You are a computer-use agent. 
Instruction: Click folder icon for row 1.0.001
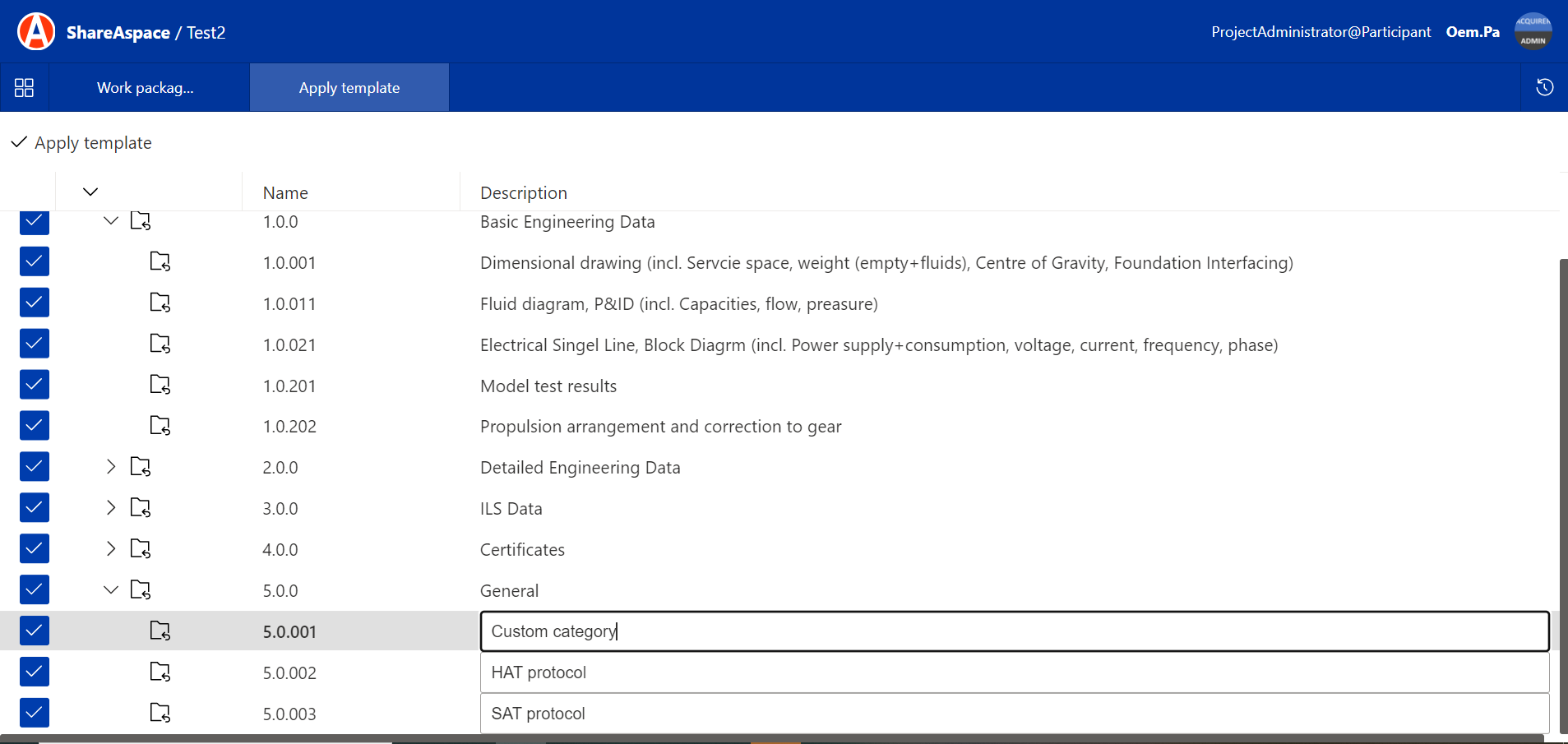(160, 262)
